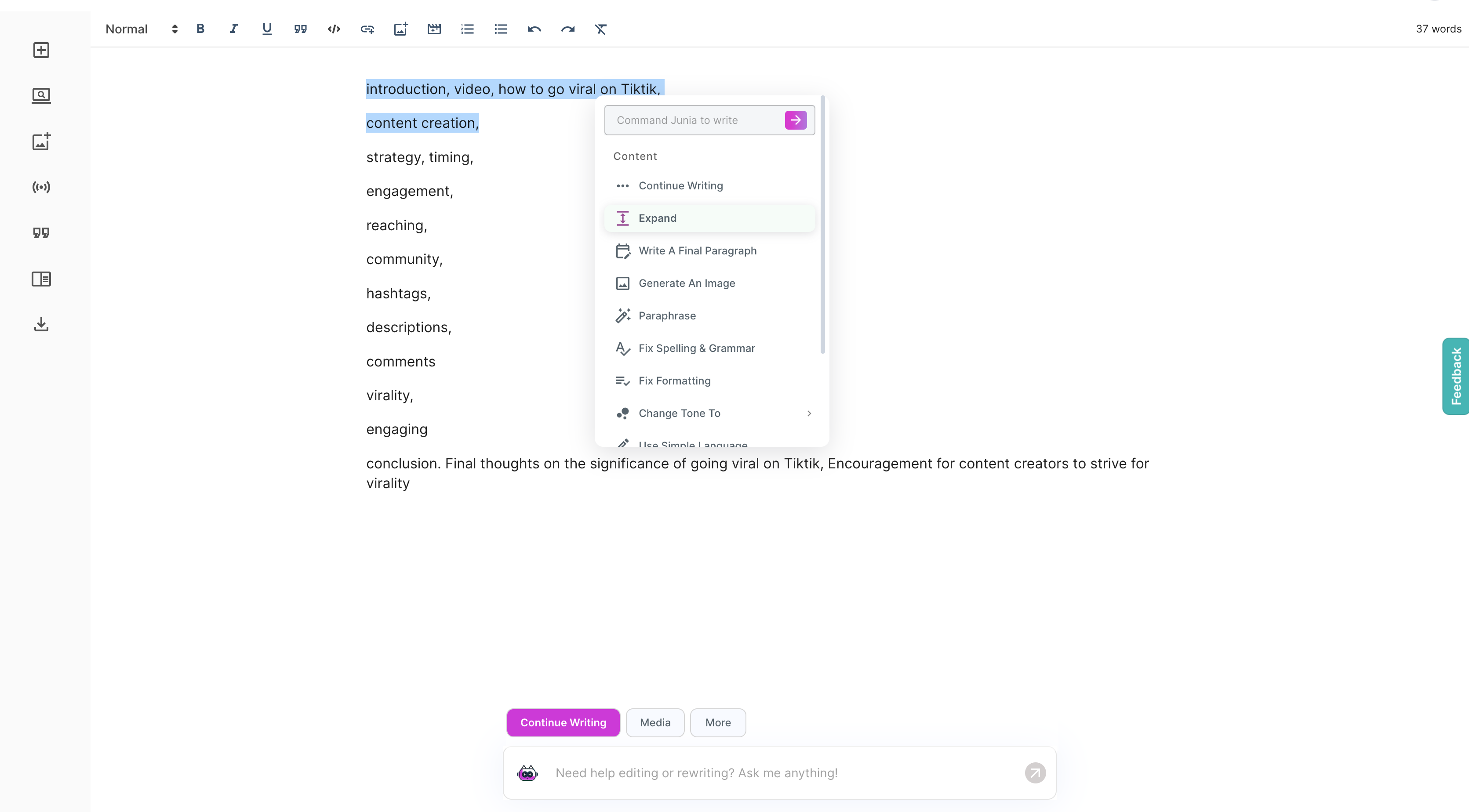1469x812 pixels.
Task: Toggle underline formatting in toolbar
Action: tap(267, 29)
